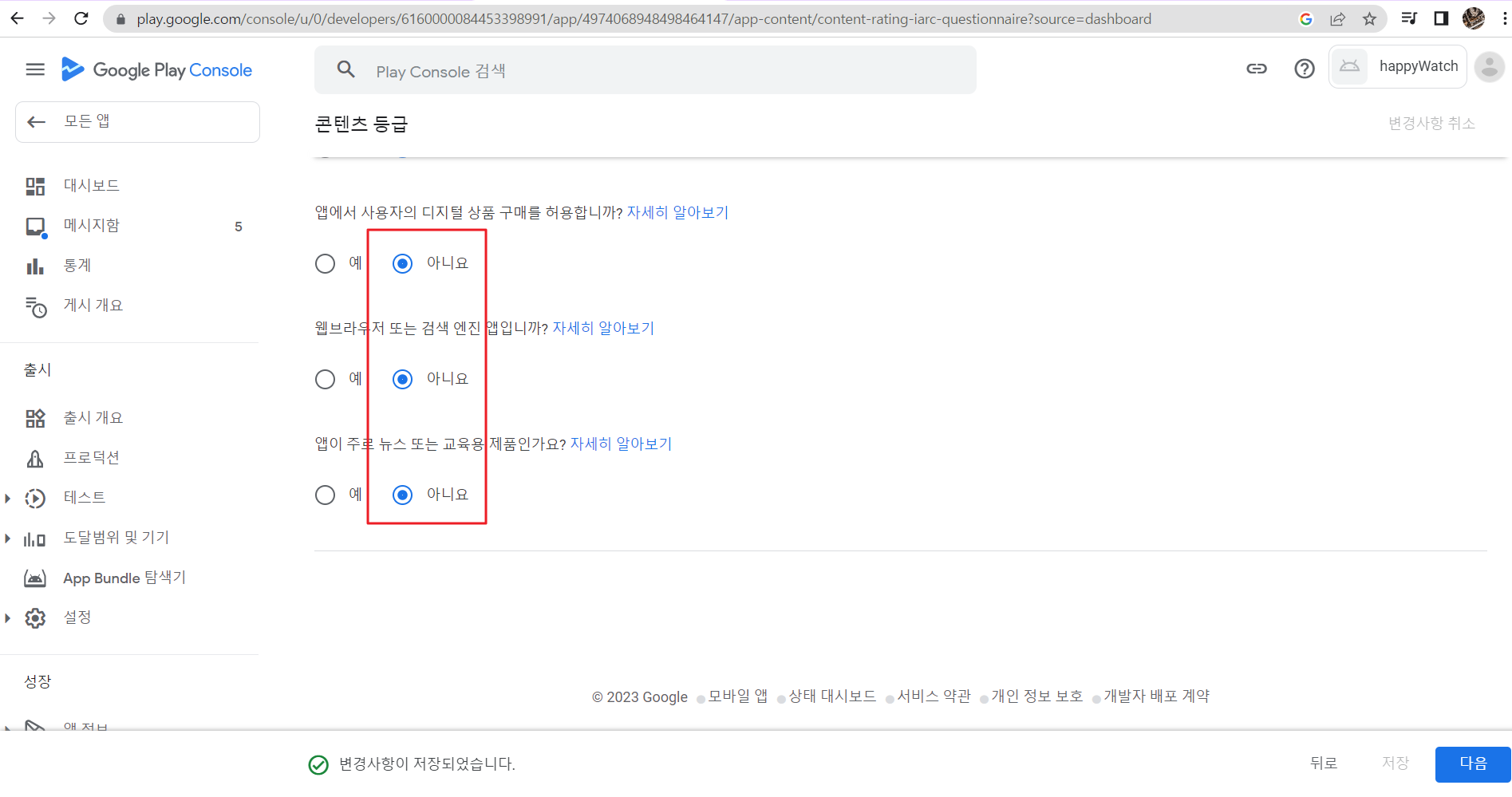
Task: Click the Google Play Console logo
Action: (157, 70)
